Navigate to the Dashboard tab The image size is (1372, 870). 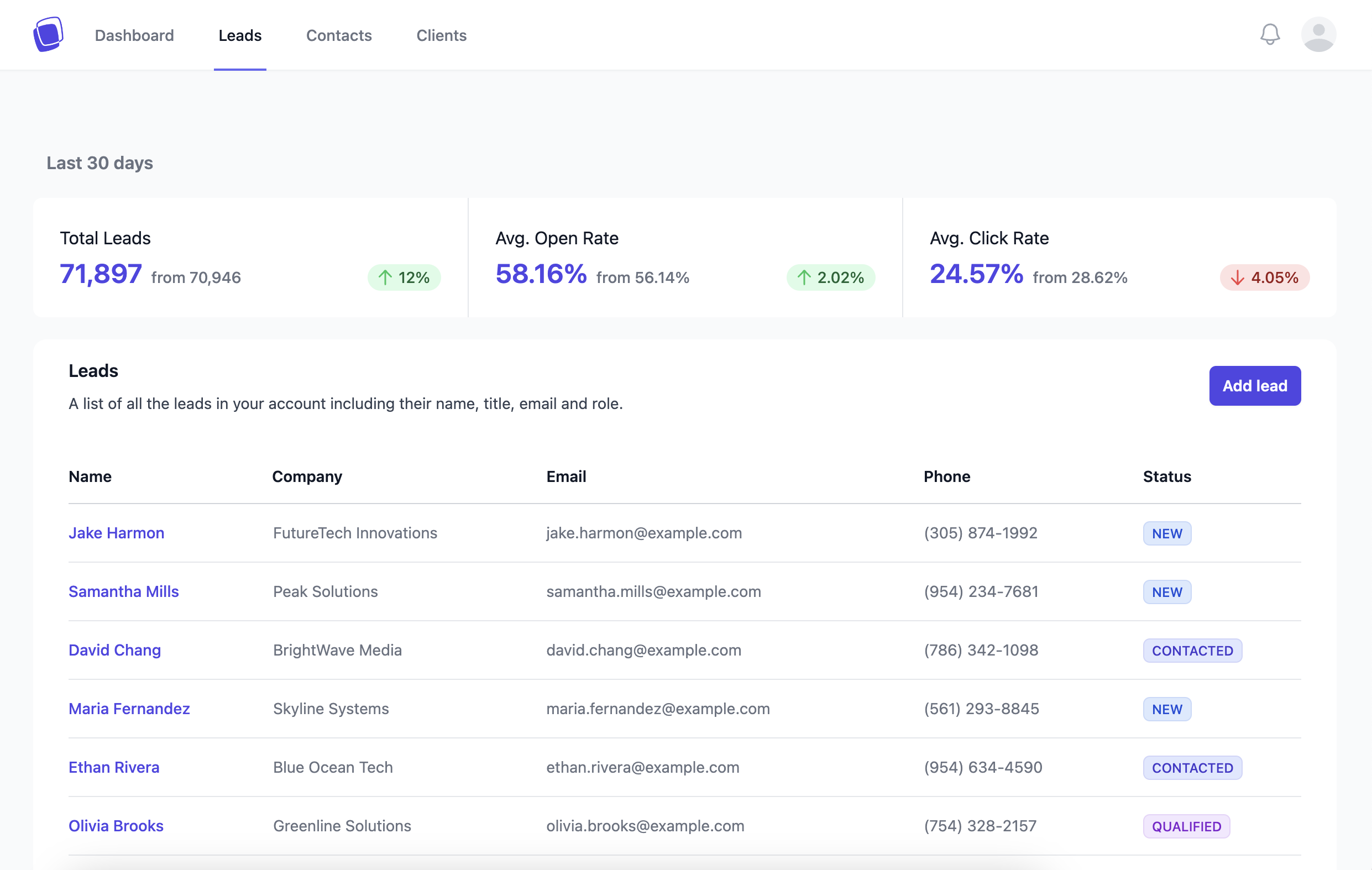click(134, 35)
